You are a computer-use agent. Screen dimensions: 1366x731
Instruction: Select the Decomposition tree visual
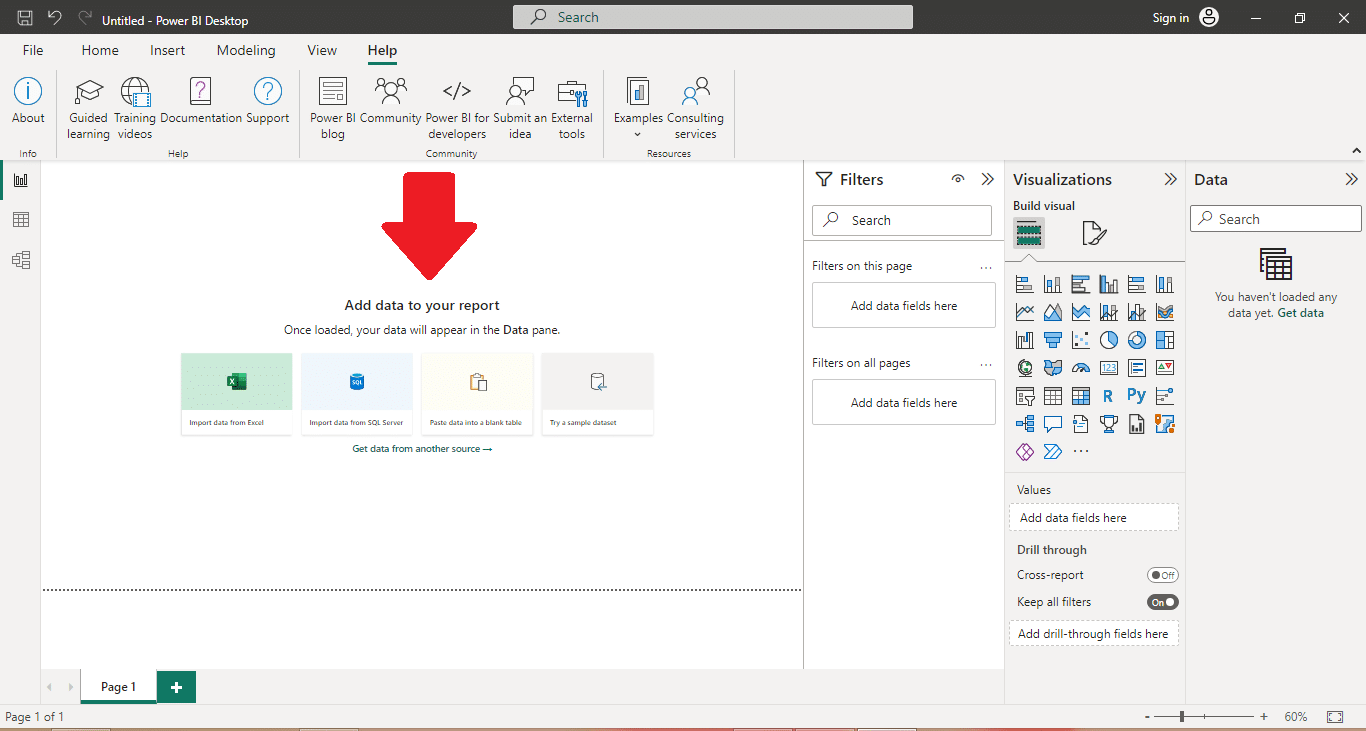(1024, 424)
